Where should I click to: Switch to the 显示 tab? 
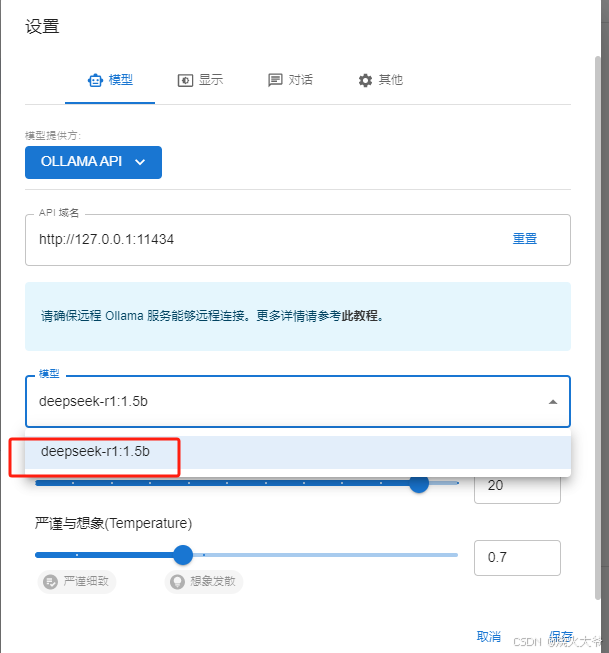pyautogui.click(x=200, y=80)
